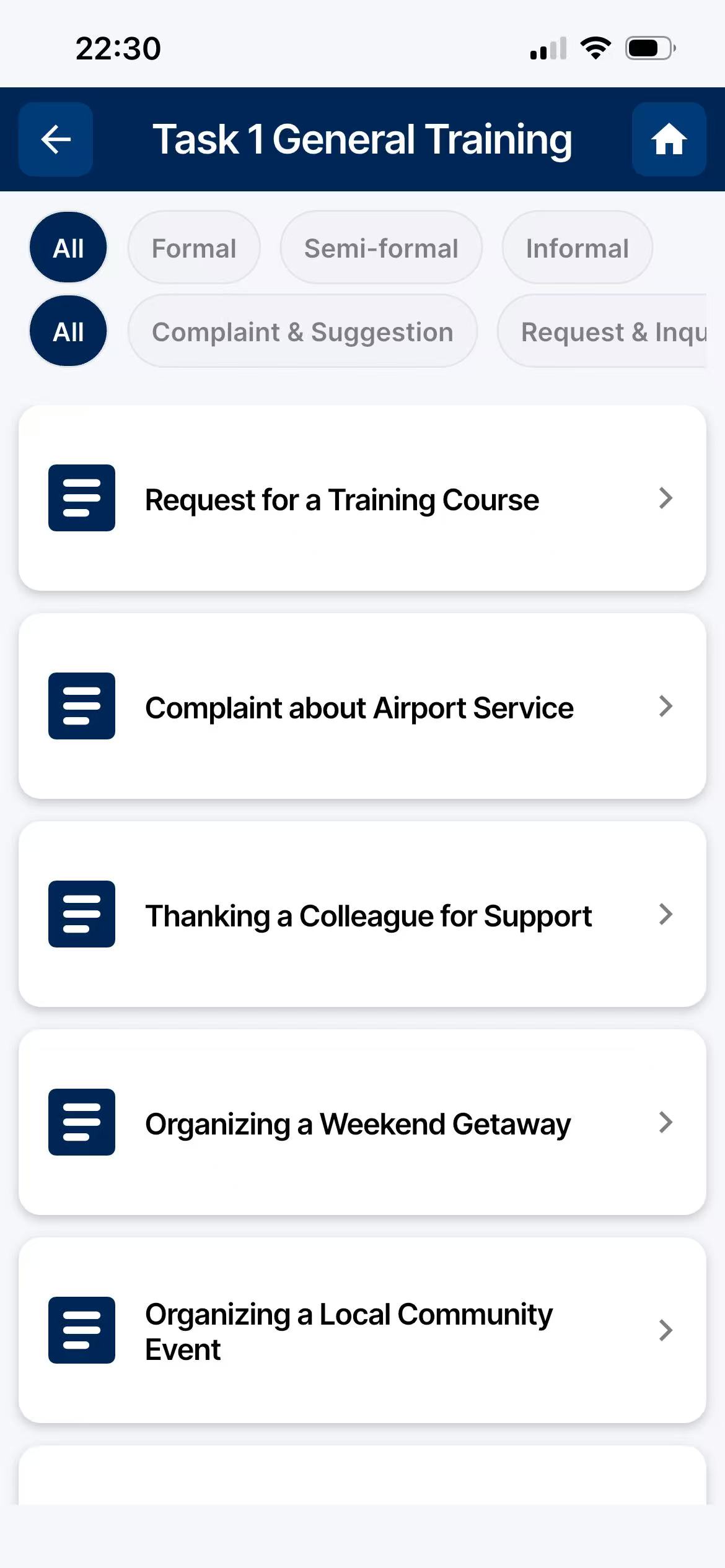Go to the home screen icon
Screen dimensions: 725x1568
pos(669,139)
